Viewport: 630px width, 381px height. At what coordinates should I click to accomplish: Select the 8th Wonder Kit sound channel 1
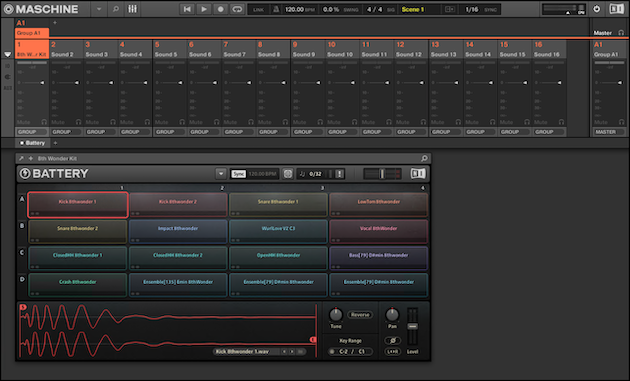click(32, 49)
